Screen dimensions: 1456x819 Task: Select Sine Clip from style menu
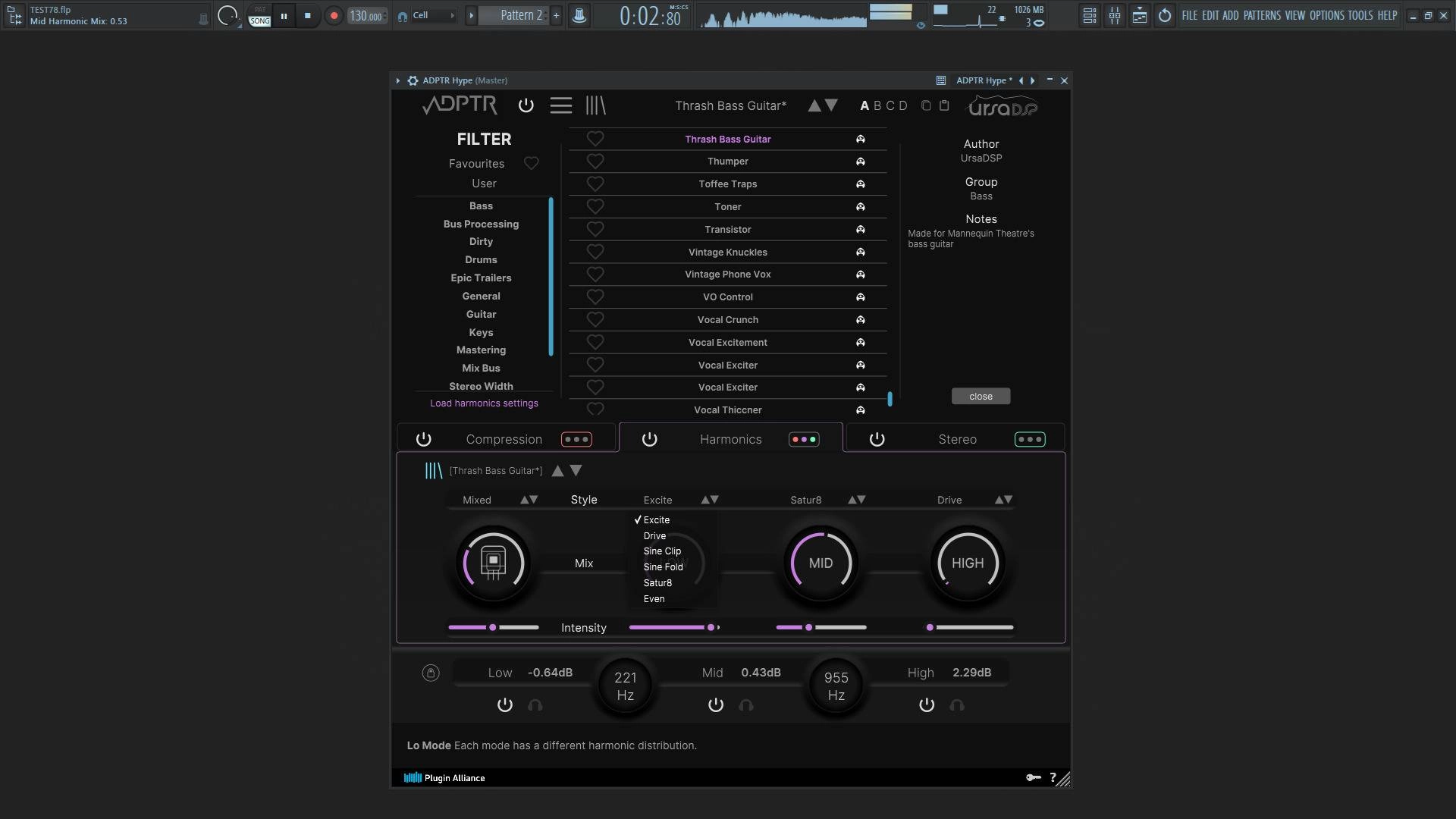click(x=662, y=551)
